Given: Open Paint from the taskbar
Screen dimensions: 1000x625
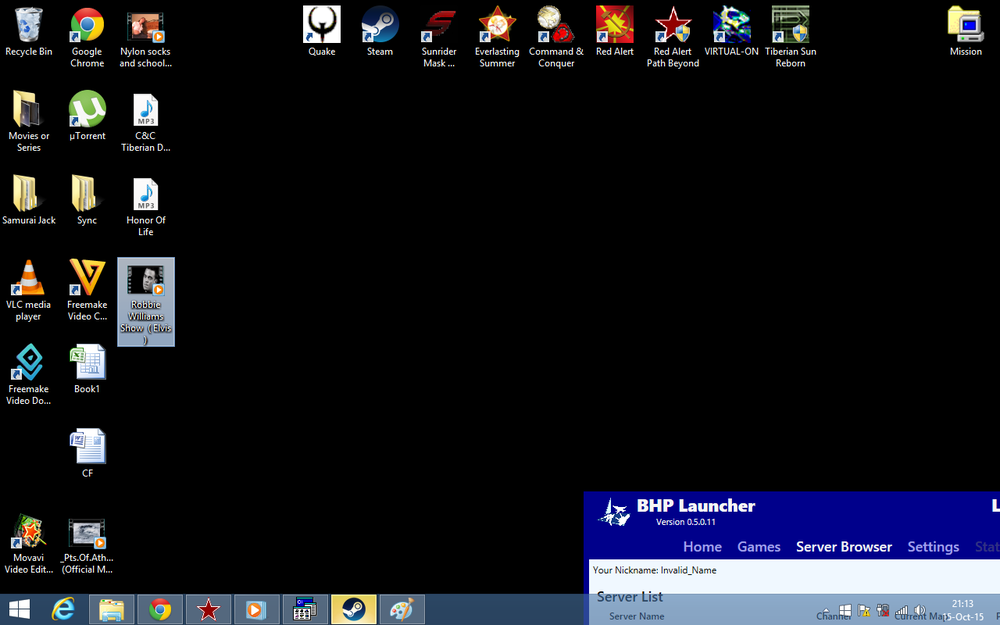Looking at the screenshot, I should 402,610.
